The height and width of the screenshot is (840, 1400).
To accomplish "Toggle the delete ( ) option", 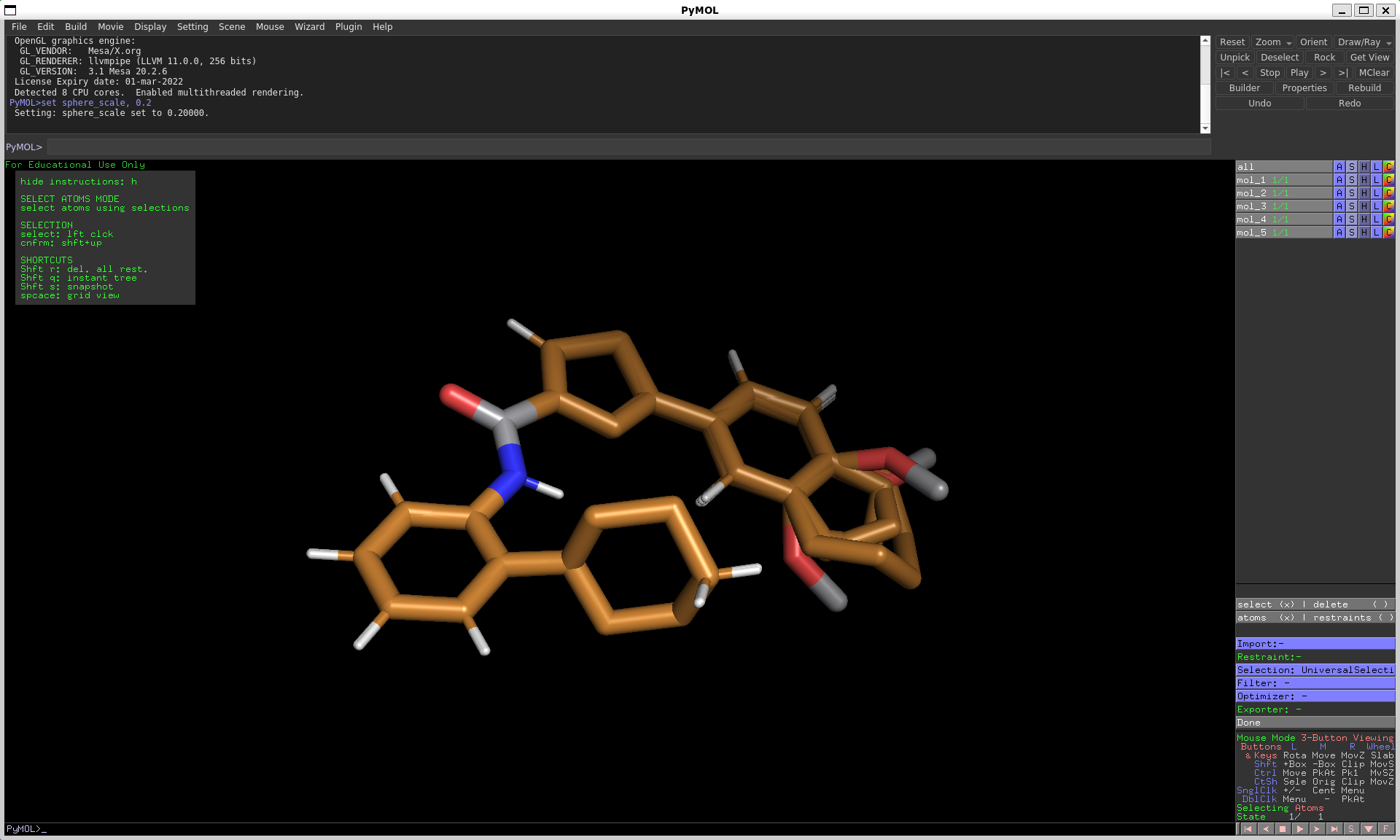I will click(1351, 604).
